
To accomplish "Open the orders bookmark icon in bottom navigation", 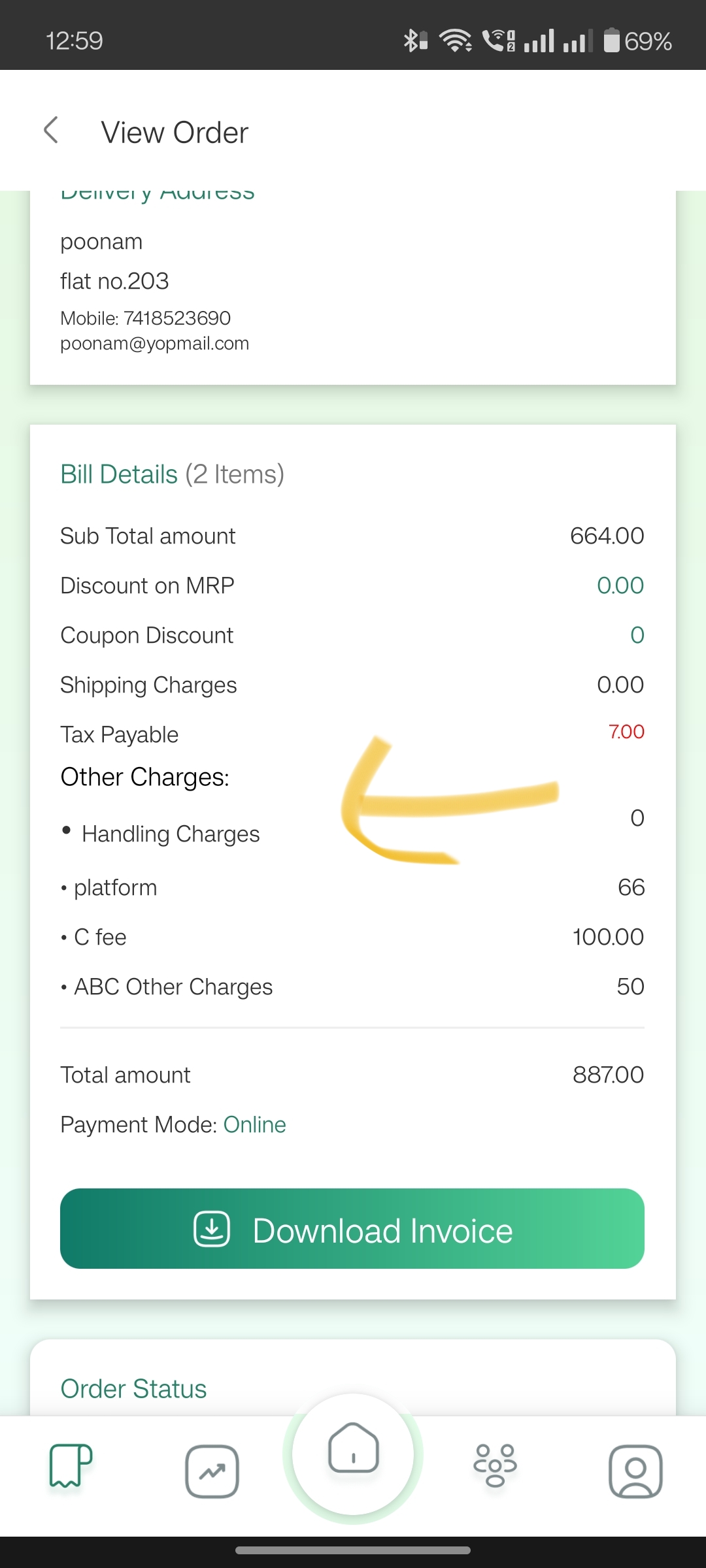I will pos(71,1465).
